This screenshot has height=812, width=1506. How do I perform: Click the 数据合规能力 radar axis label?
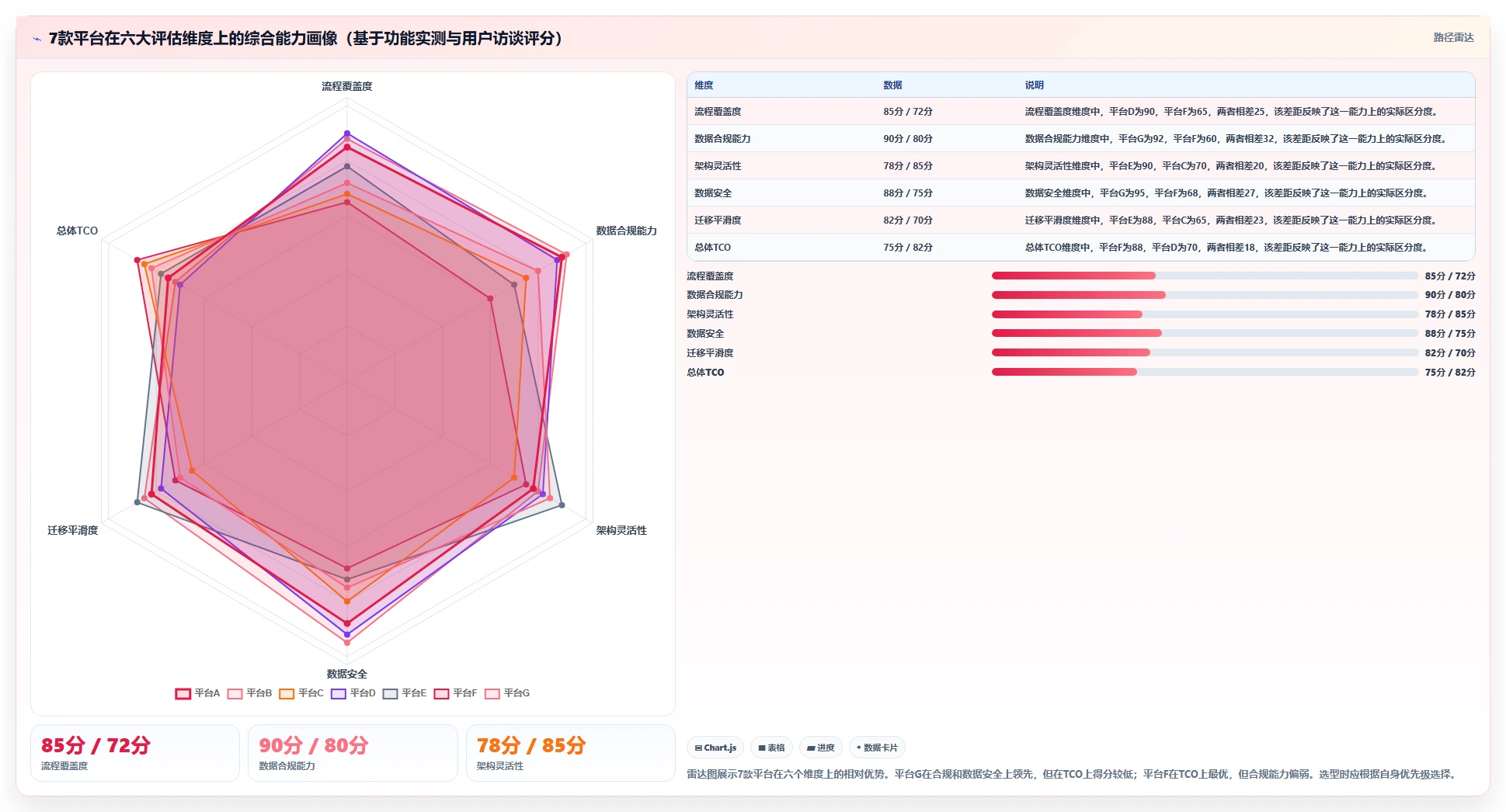click(626, 231)
